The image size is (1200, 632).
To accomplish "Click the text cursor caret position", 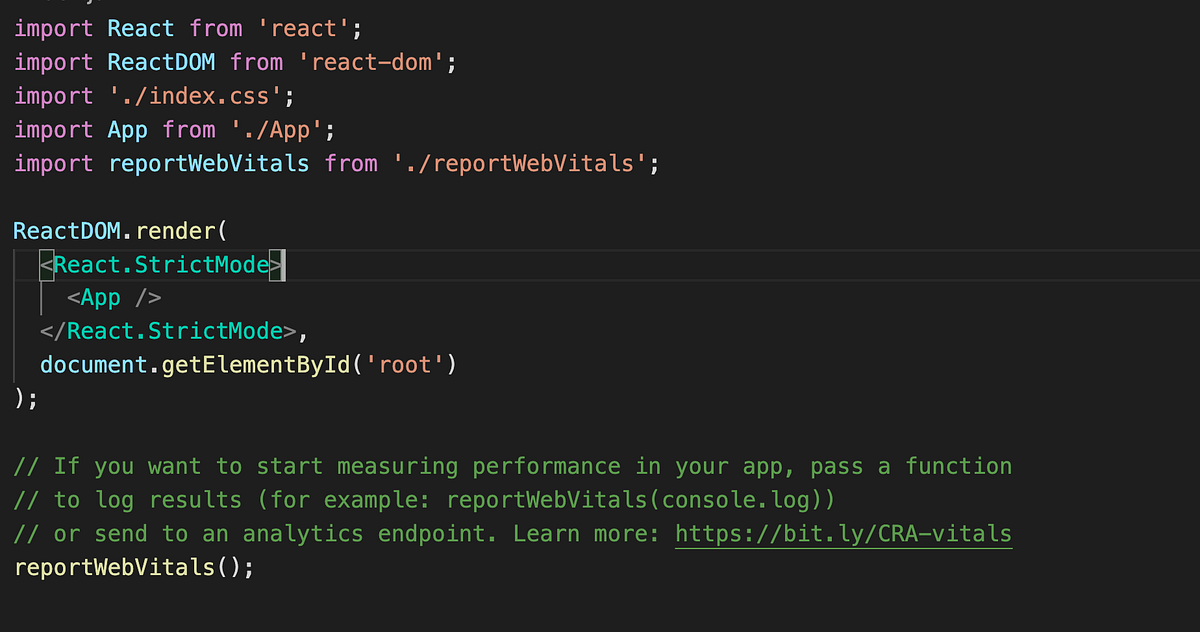I will [x=283, y=264].
